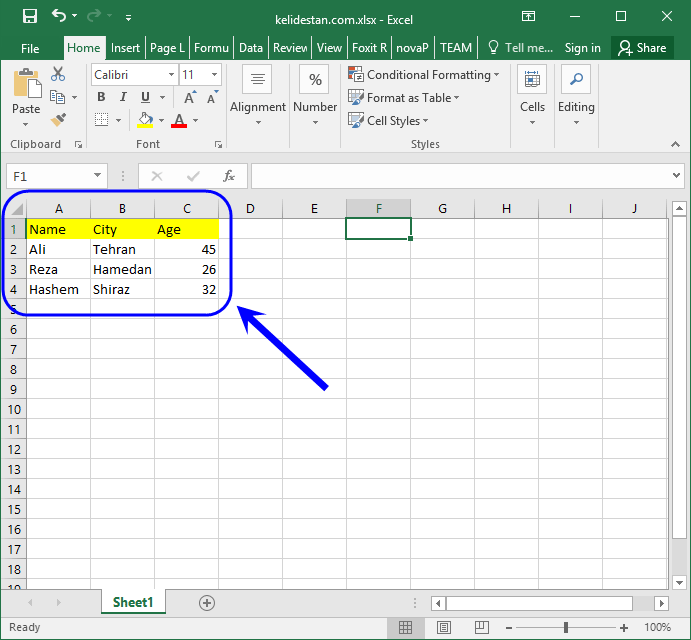This screenshot has height=640, width=691.
Task: Expand Paste options arrow
Action: (26, 125)
